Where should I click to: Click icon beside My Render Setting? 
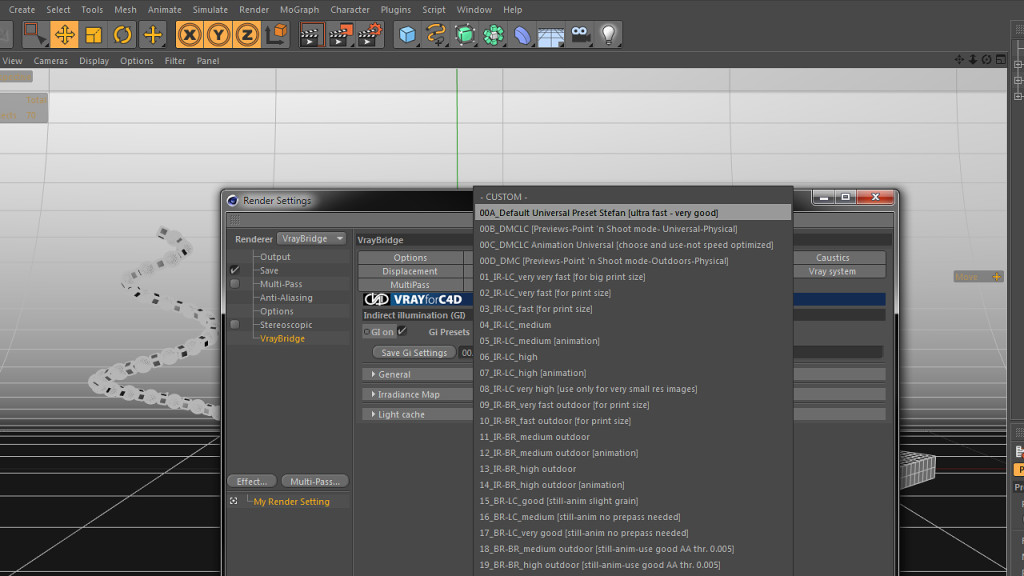234,501
